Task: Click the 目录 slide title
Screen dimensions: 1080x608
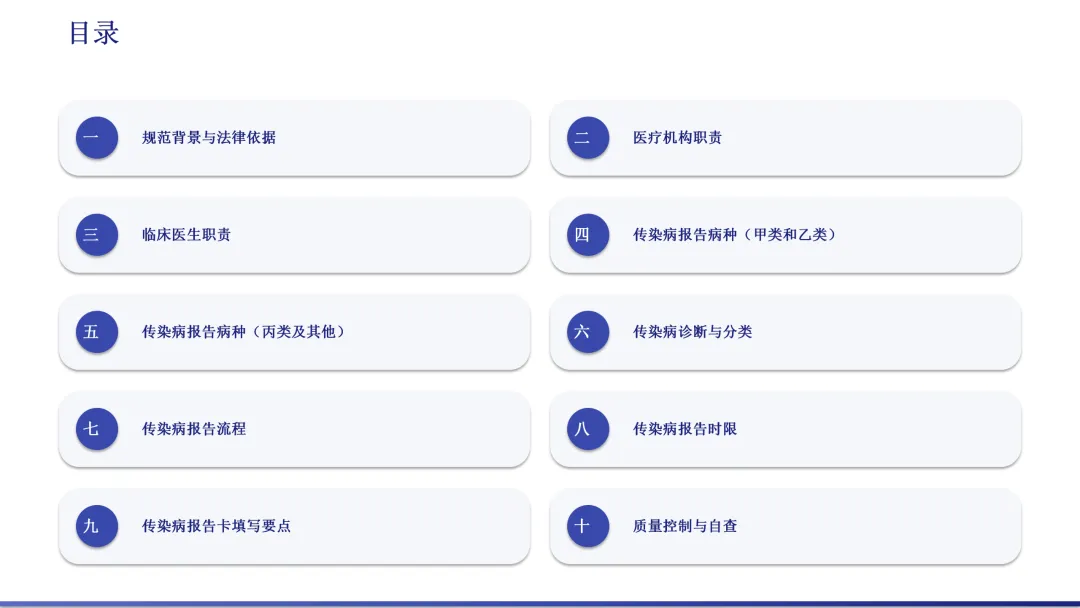Action: (94, 33)
